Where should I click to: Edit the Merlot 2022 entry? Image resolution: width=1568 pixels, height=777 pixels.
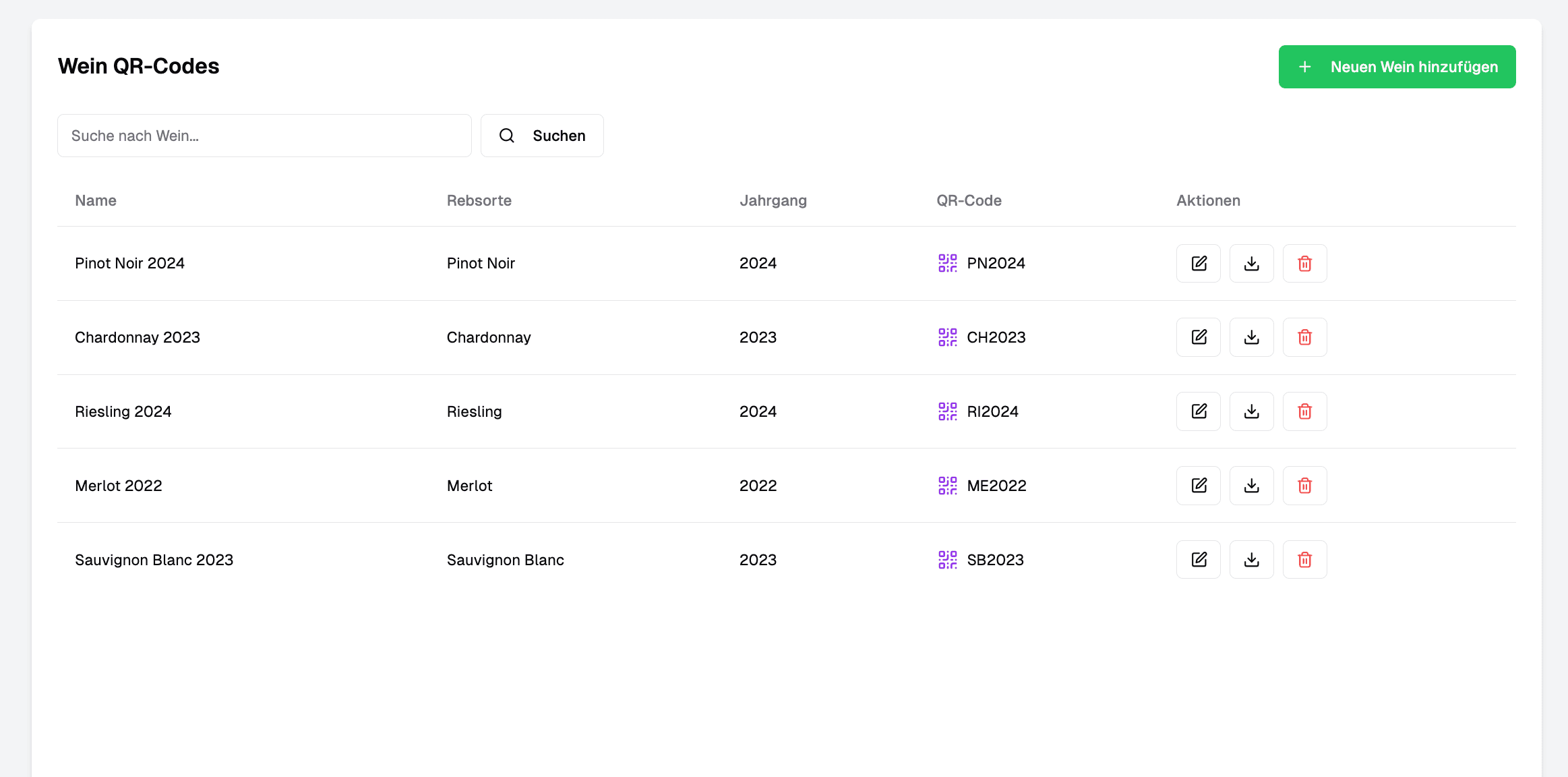tap(1199, 486)
